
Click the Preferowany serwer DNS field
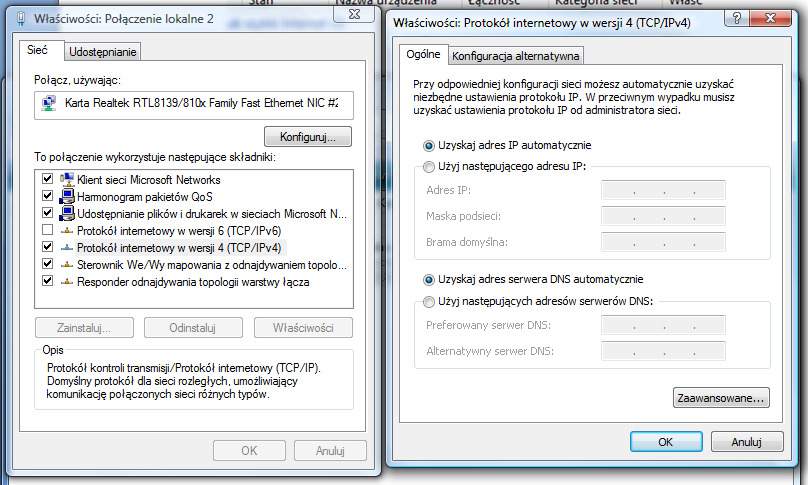pyautogui.click(x=663, y=325)
